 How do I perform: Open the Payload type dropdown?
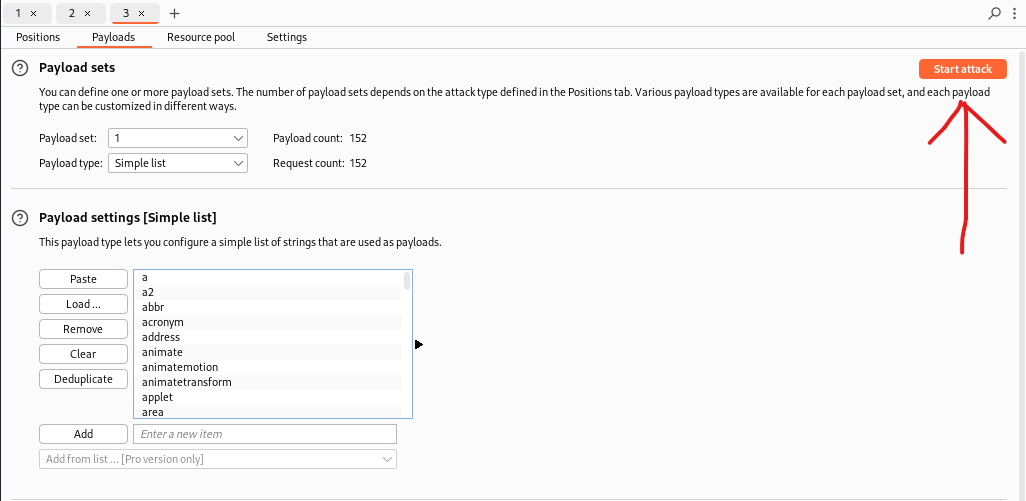click(178, 163)
